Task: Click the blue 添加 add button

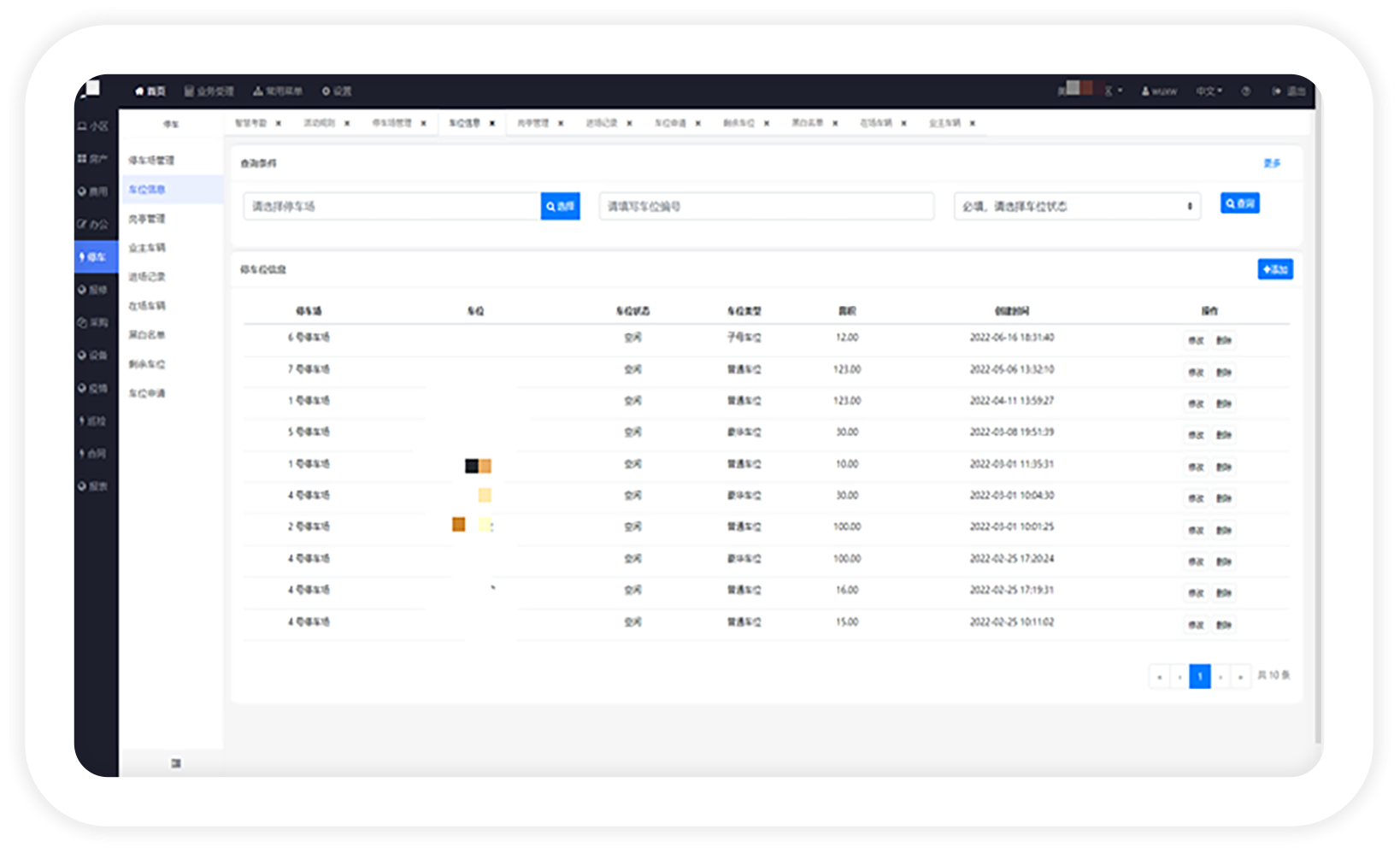Action: (1274, 269)
